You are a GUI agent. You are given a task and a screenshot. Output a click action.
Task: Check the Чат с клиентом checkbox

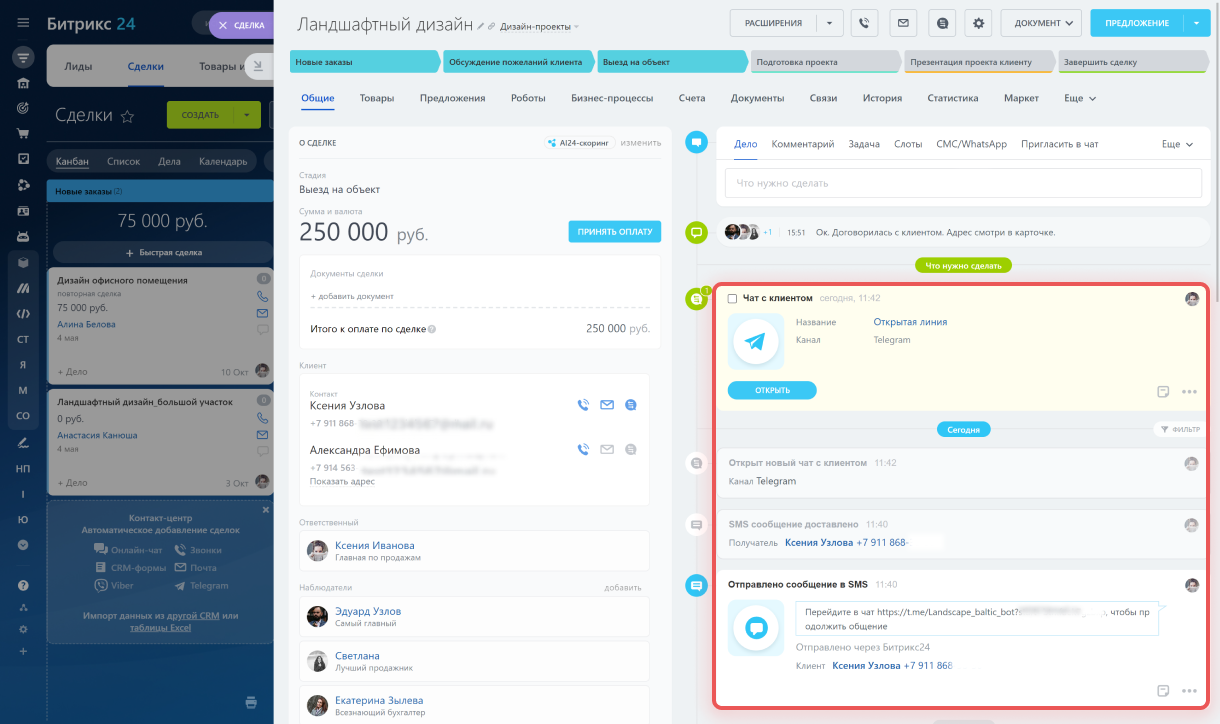pos(733,298)
